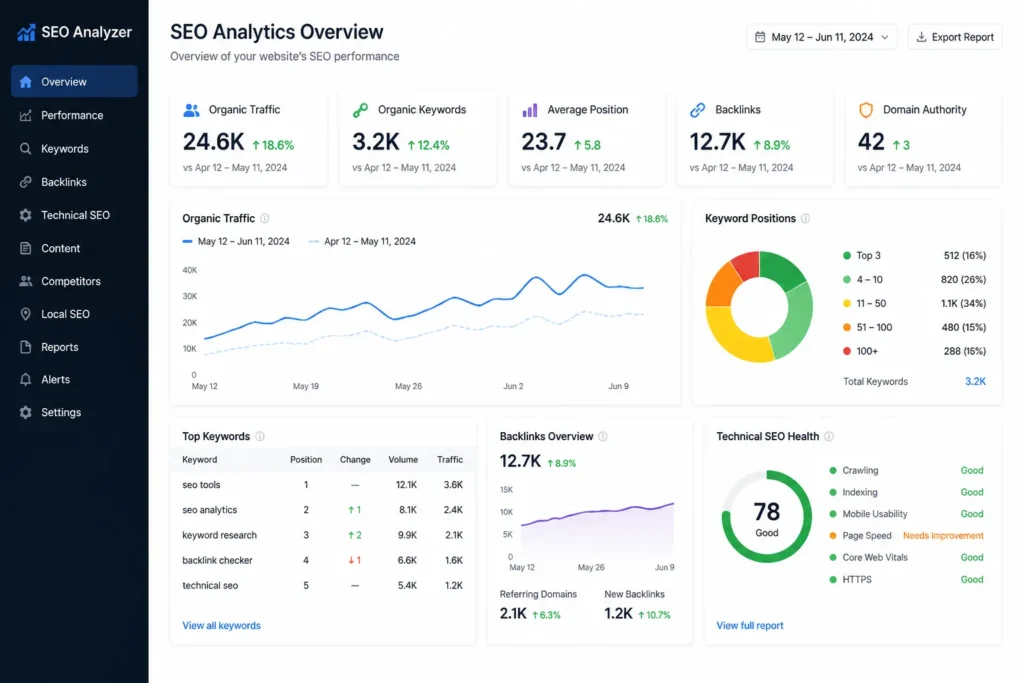
Task: Select the keyword research row
Action: pos(323,535)
